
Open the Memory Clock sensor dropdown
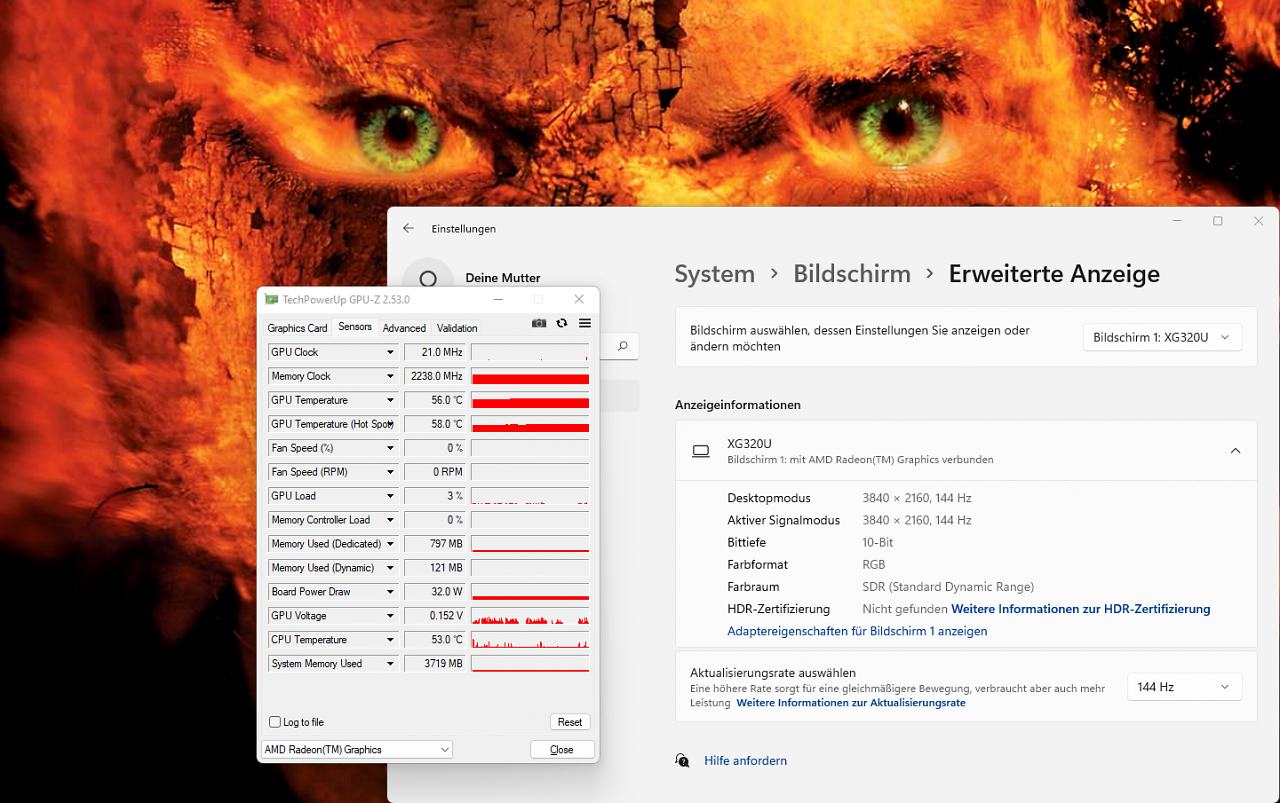[x=390, y=376]
